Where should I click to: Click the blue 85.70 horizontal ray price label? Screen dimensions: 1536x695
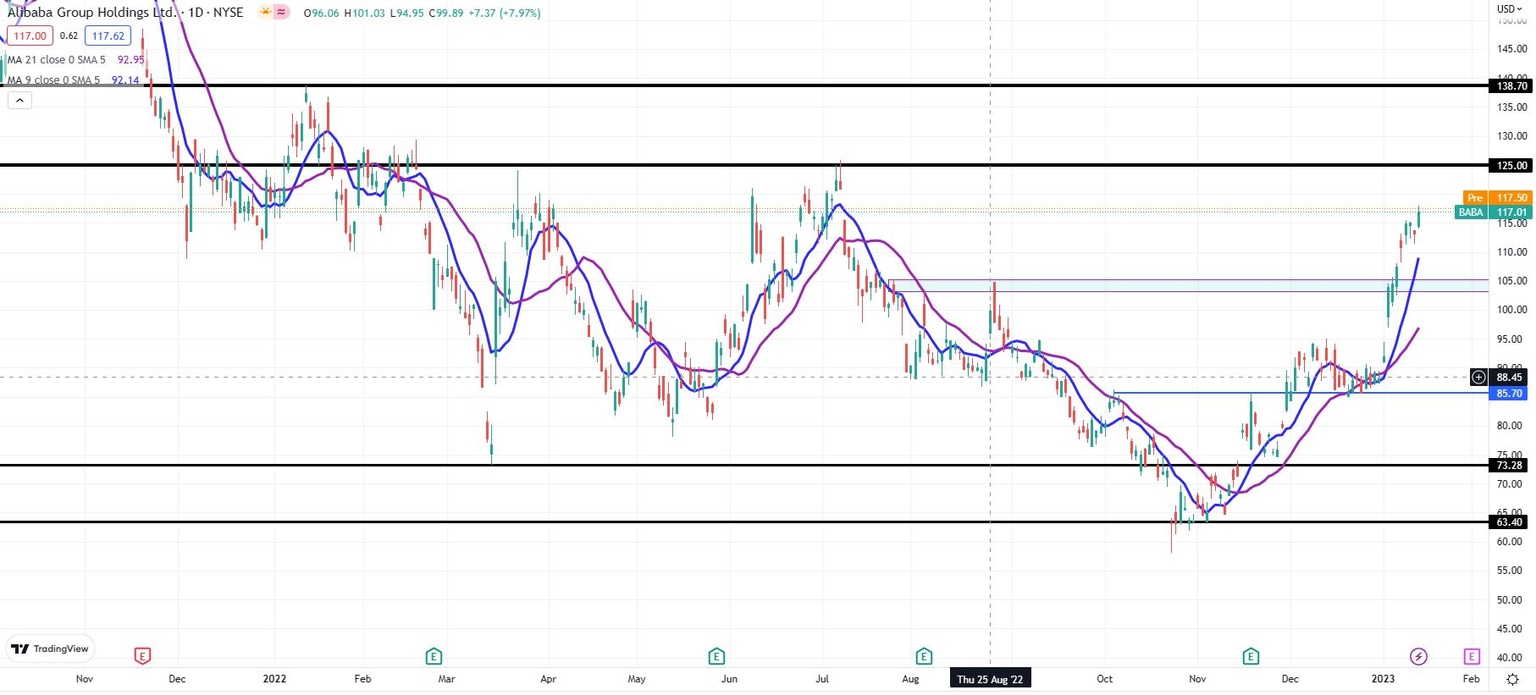[x=1510, y=393]
